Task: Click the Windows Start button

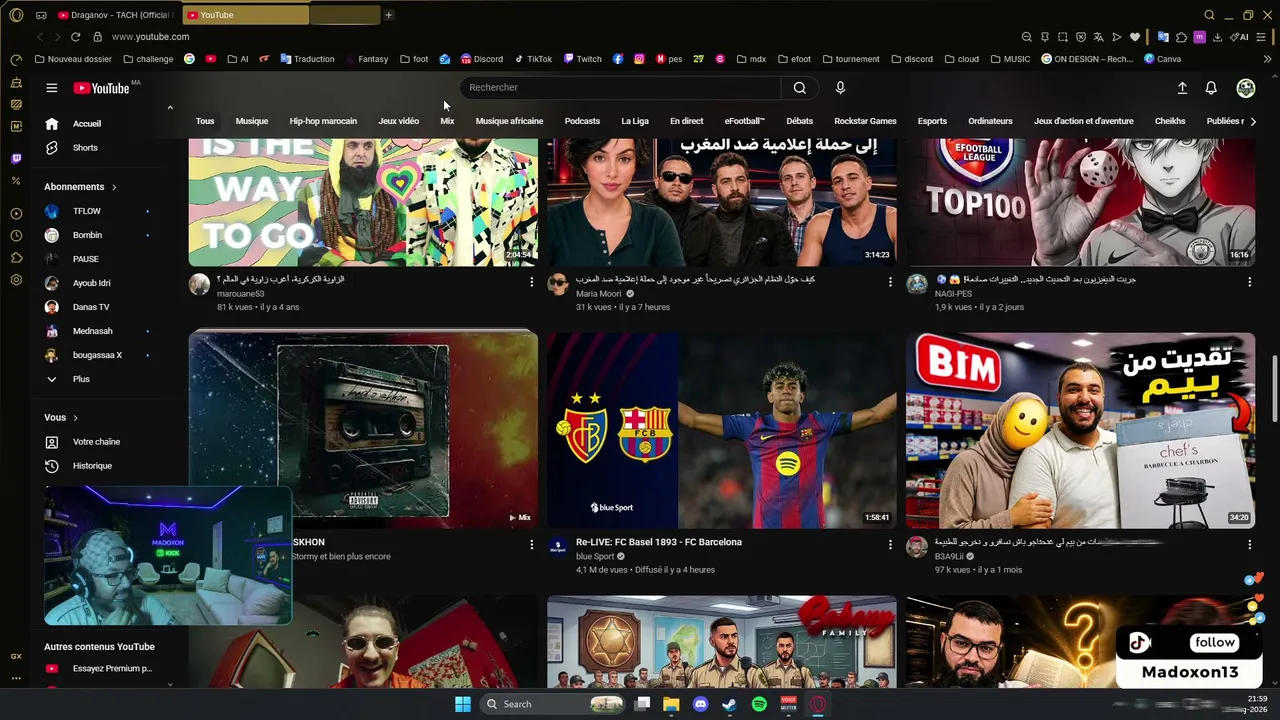Action: point(463,704)
